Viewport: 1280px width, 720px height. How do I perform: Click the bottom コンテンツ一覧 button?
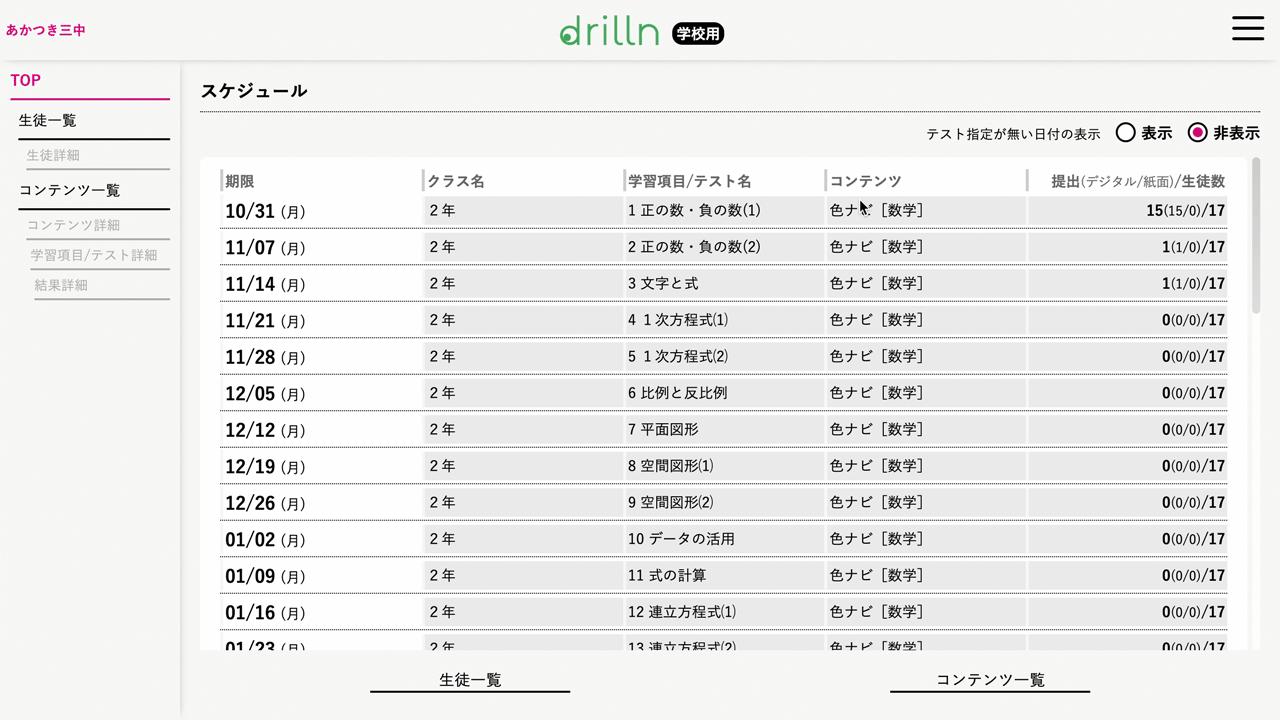990,680
